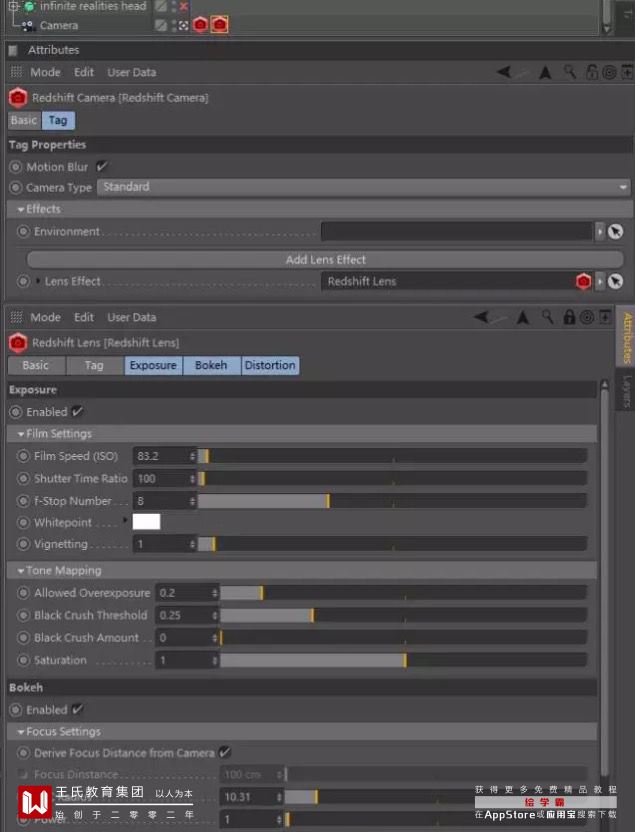Toggle lock icon in upper Attributes toolbar
635x832 pixels.
[x=592, y=72]
